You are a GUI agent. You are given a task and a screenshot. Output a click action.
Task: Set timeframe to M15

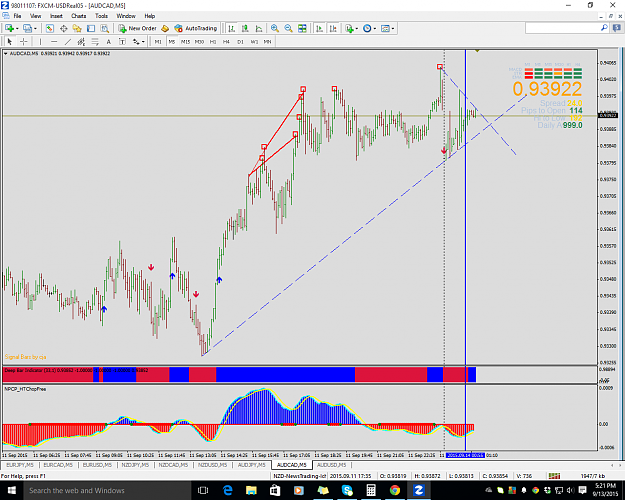tap(185, 41)
